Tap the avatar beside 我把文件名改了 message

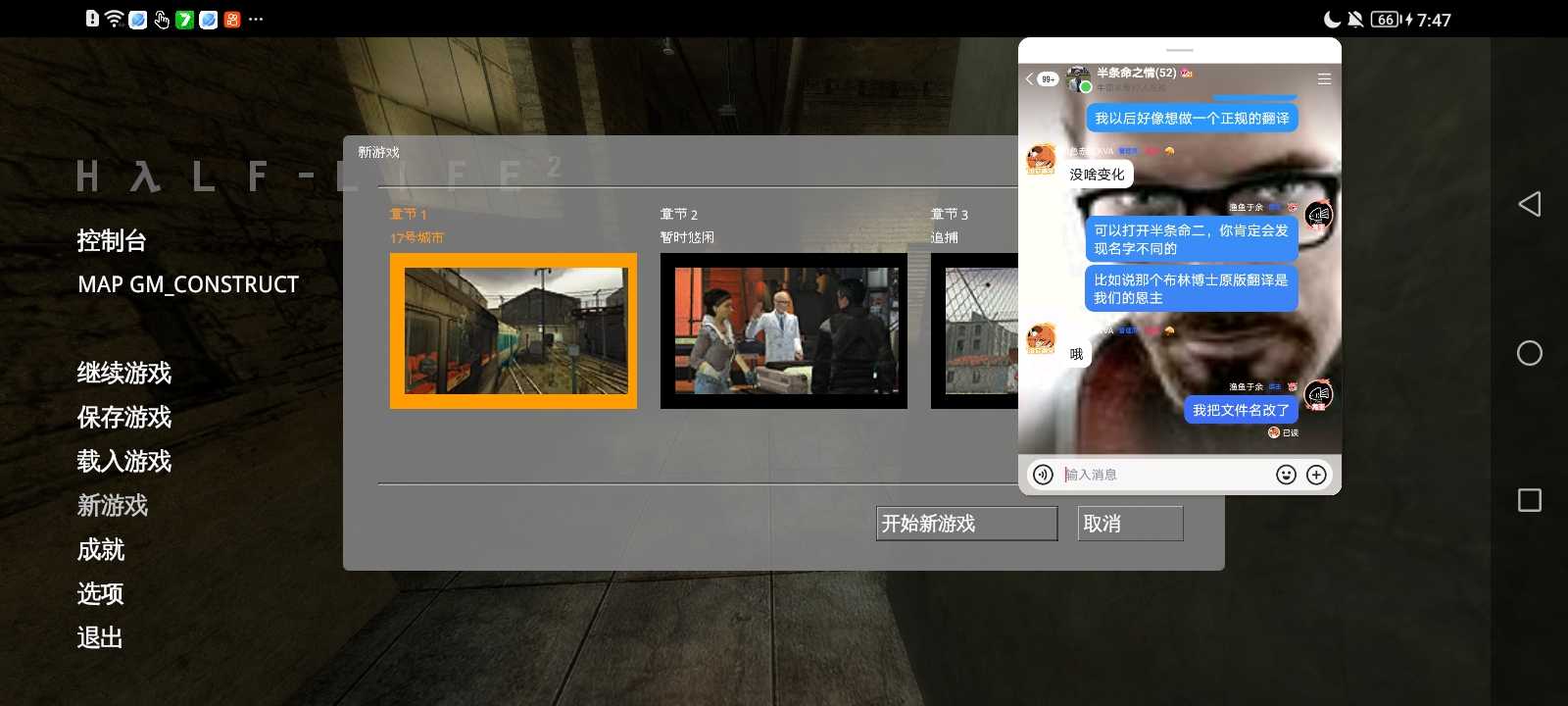[x=1319, y=394]
